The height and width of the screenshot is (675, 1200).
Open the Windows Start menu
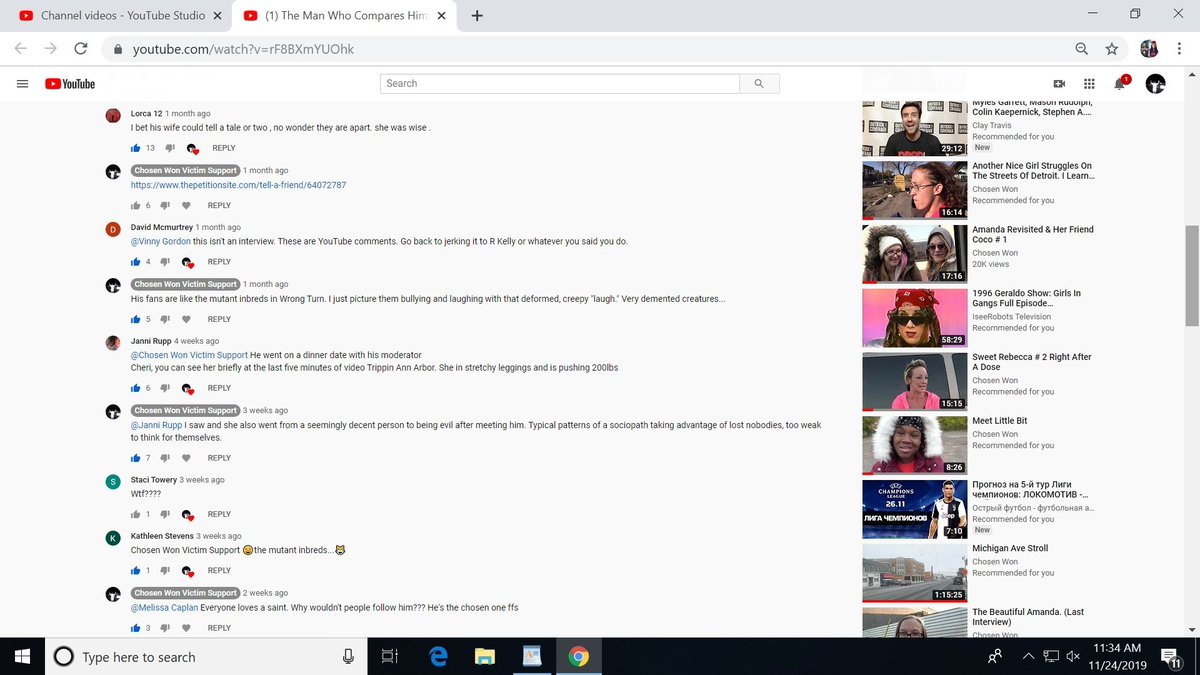tap(23, 656)
